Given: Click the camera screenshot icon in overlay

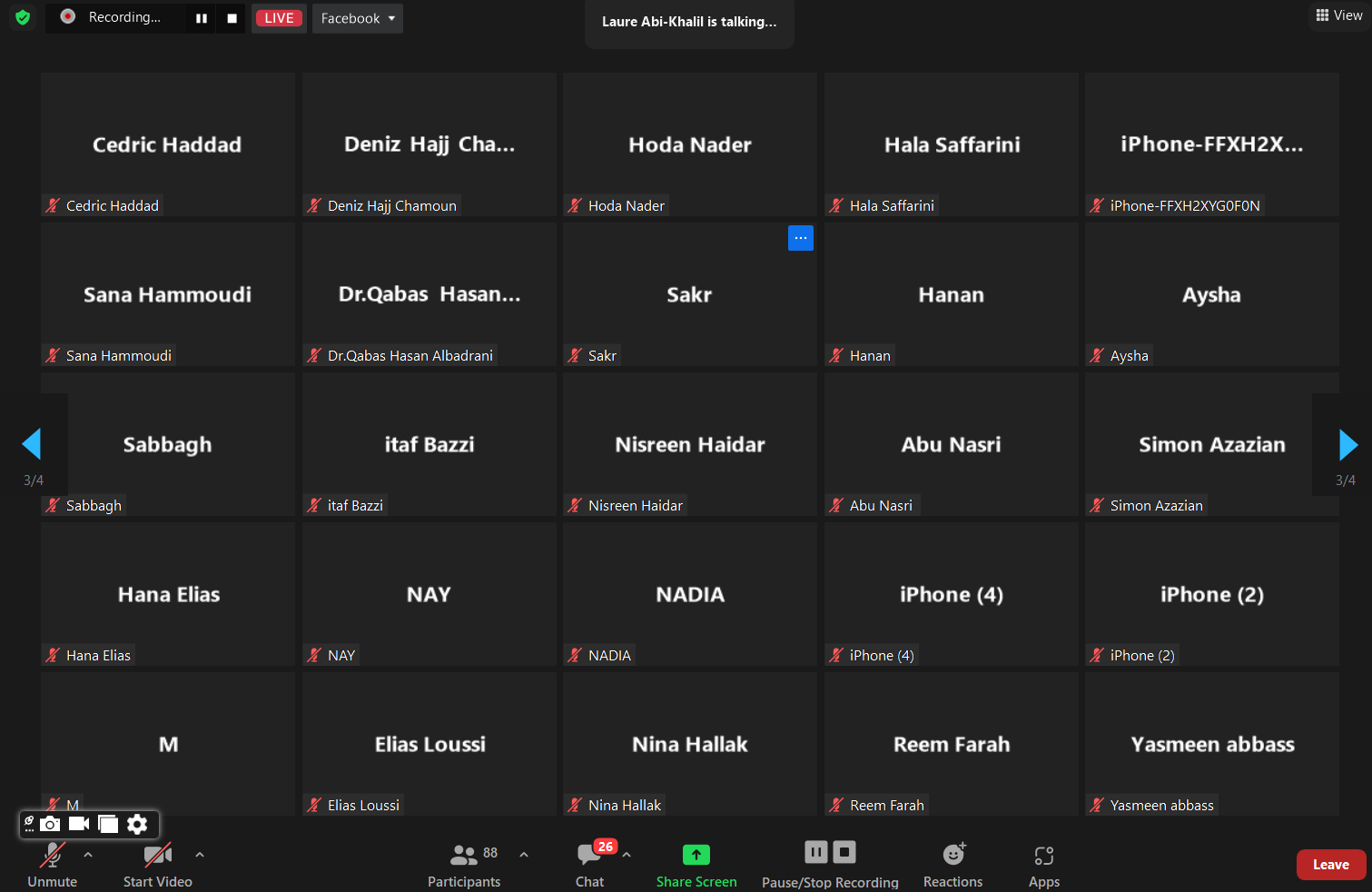Looking at the screenshot, I should pos(51,824).
